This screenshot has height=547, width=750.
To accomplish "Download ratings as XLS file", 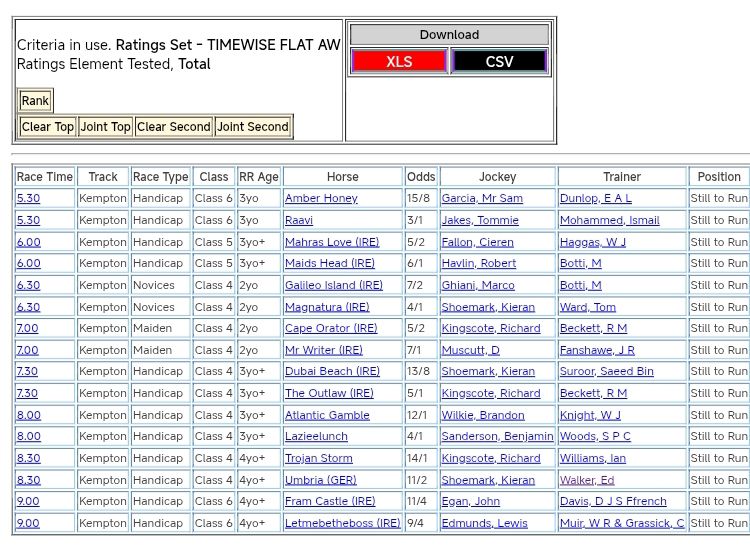I will point(399,61).
